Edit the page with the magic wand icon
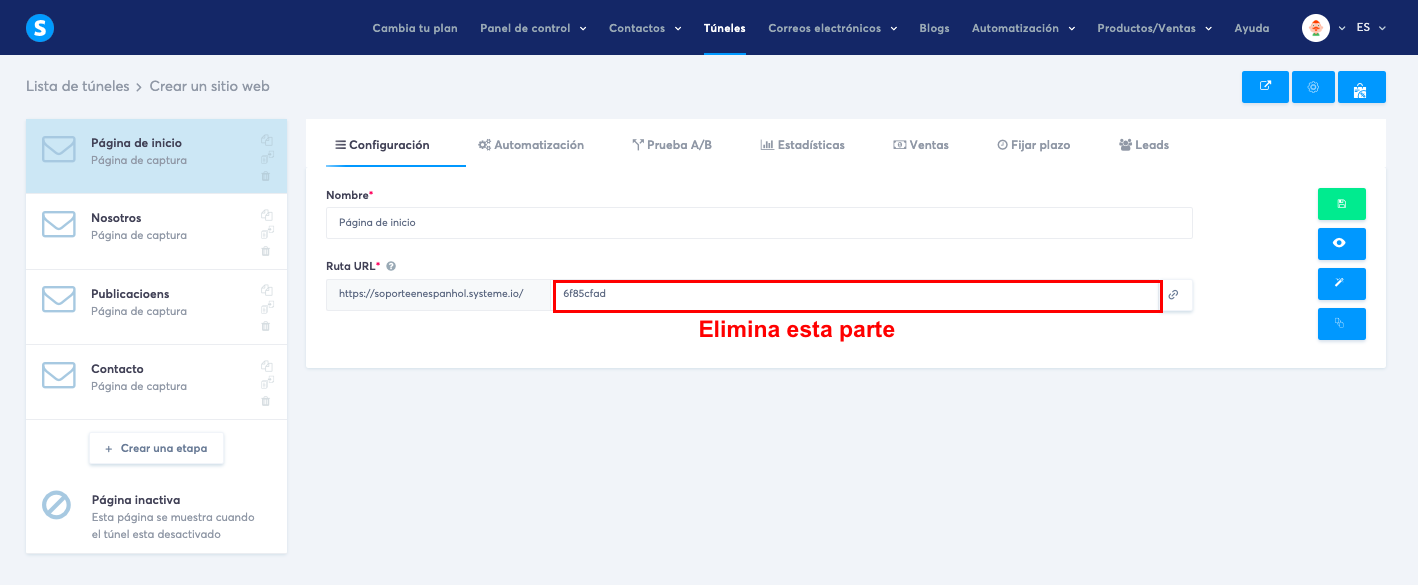 (1341, 283)
